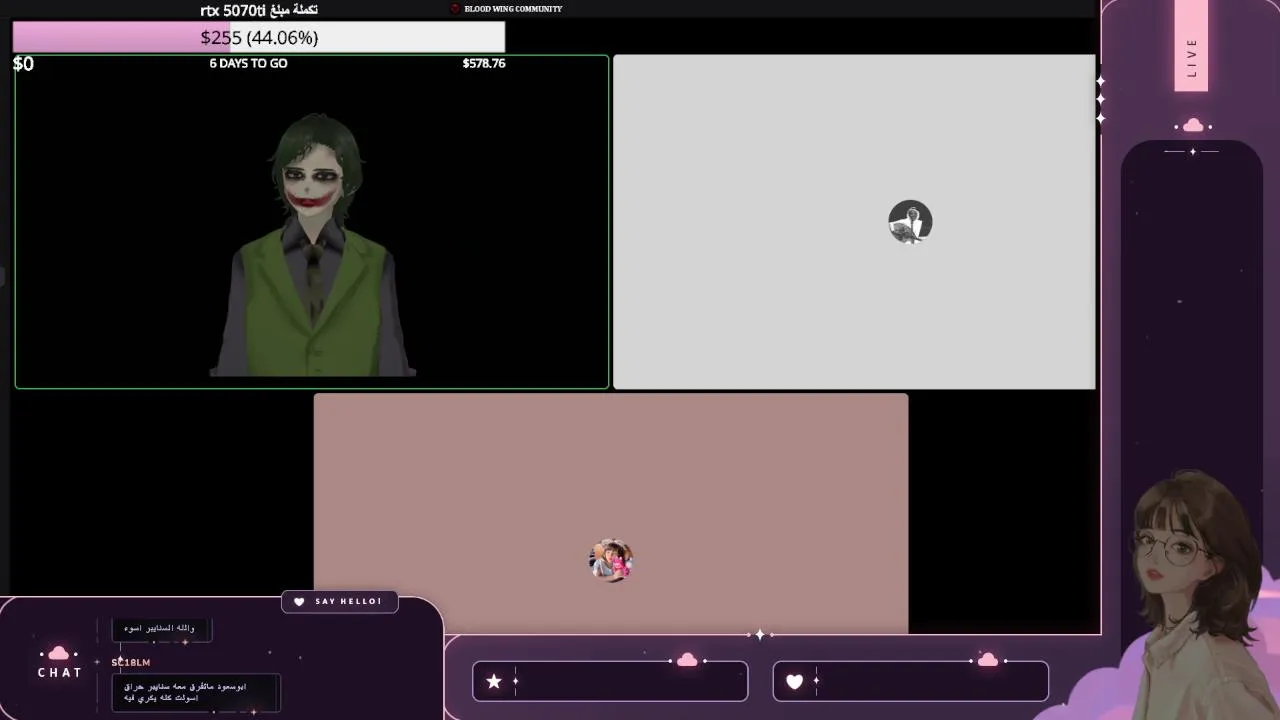Click the round avatar in pink tile
Image resolution: width=1280 pixels, height=720 pixels.
pyautogui.click(x=611, y=560)
